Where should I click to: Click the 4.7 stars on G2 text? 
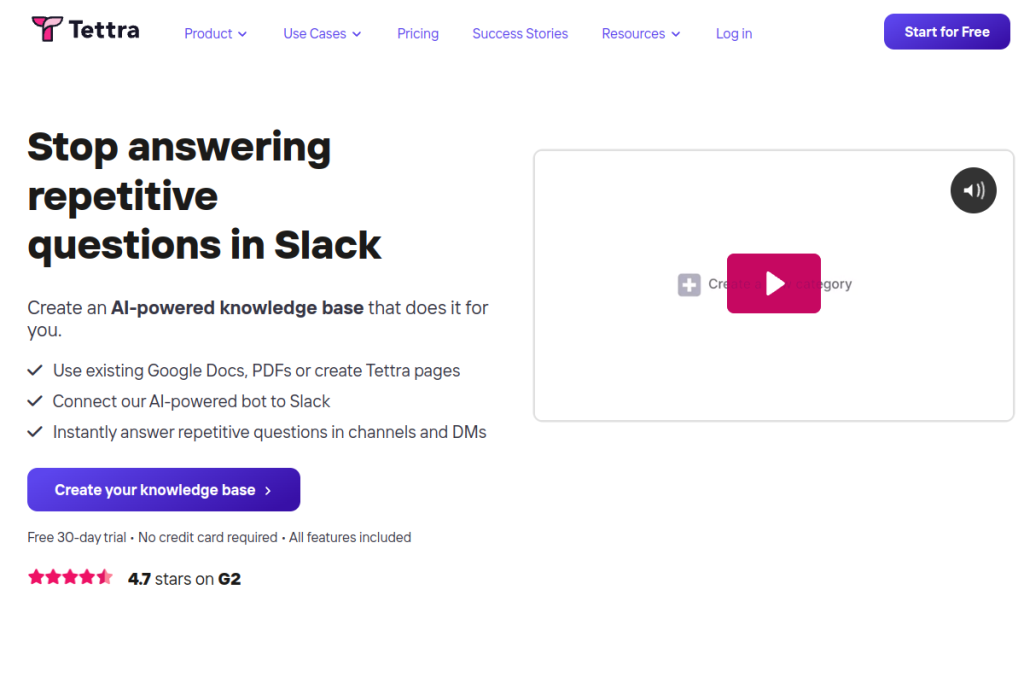point(184,579)
